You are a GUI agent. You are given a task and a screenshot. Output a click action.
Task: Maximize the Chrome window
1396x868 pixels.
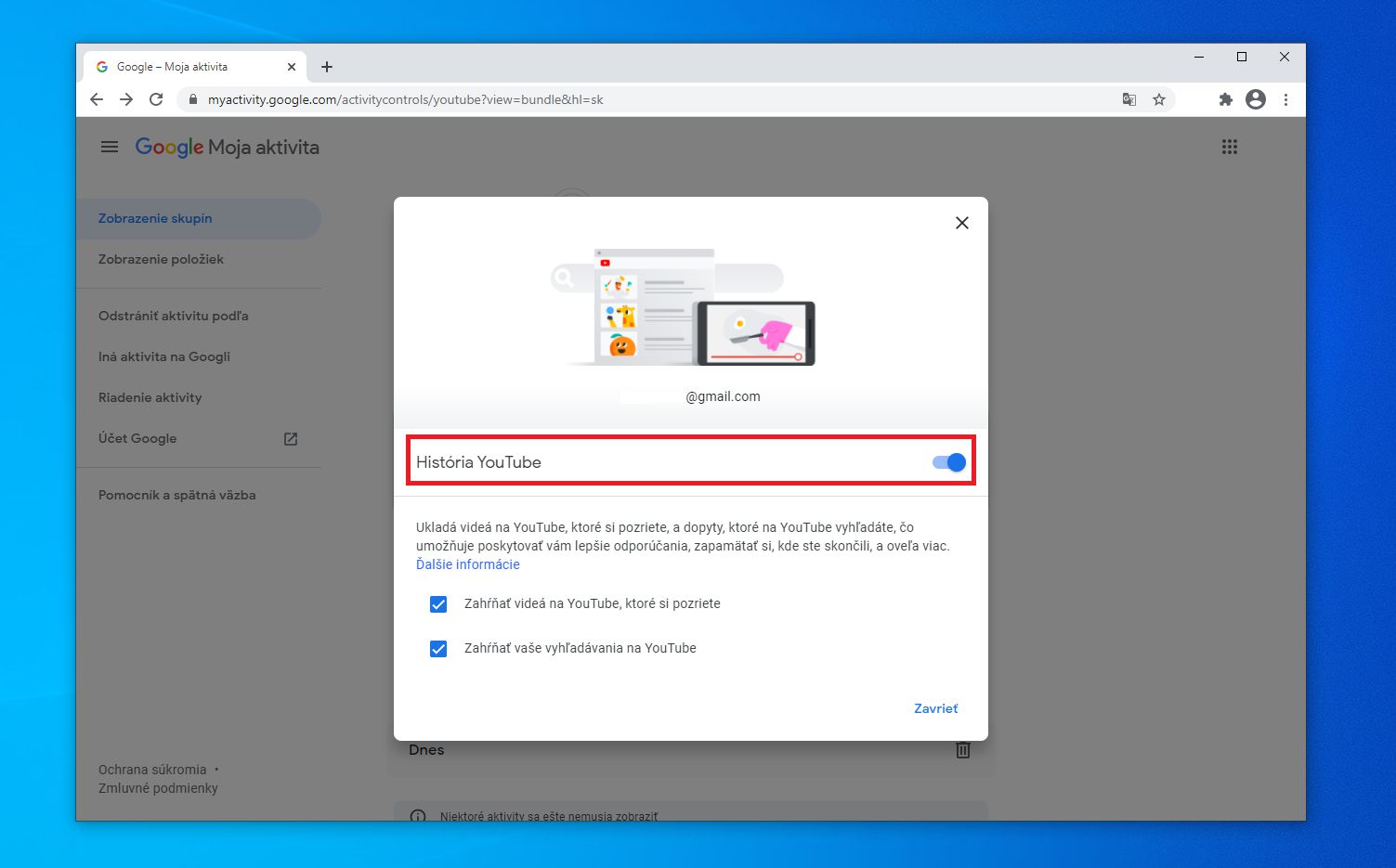[x=1242, y=57]
